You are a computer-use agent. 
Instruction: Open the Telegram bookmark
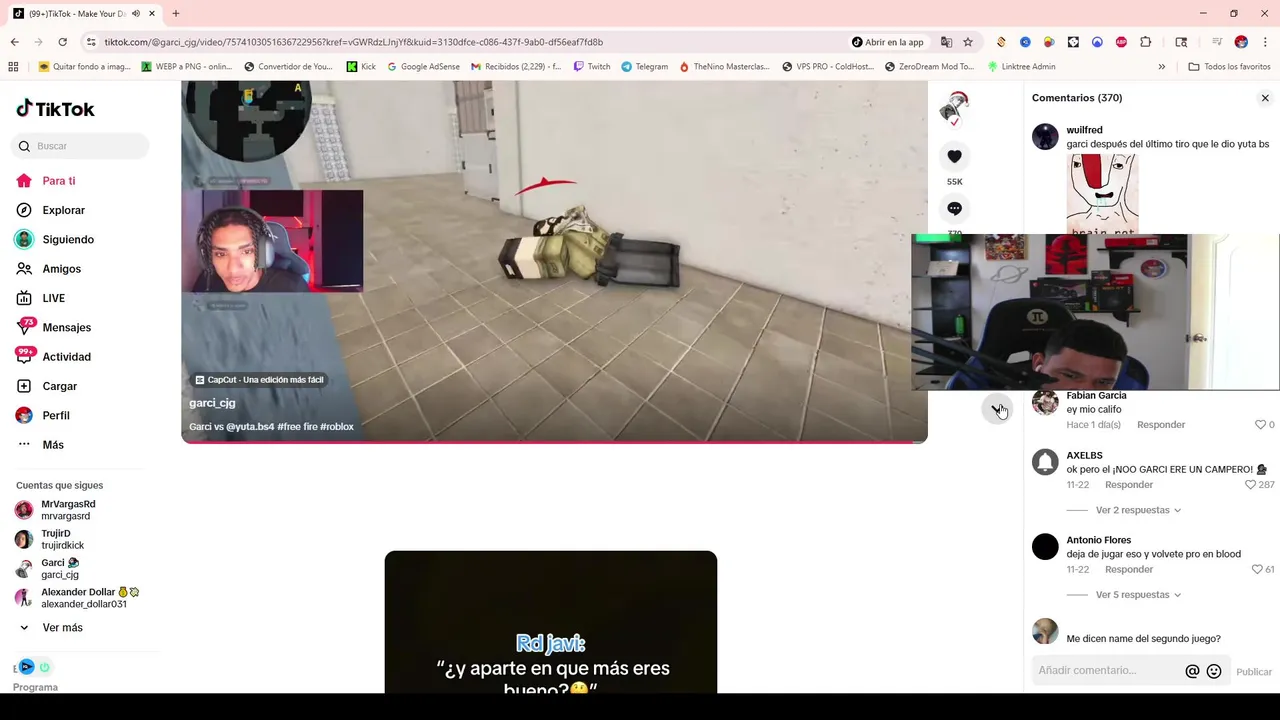[x=644, y=67]
